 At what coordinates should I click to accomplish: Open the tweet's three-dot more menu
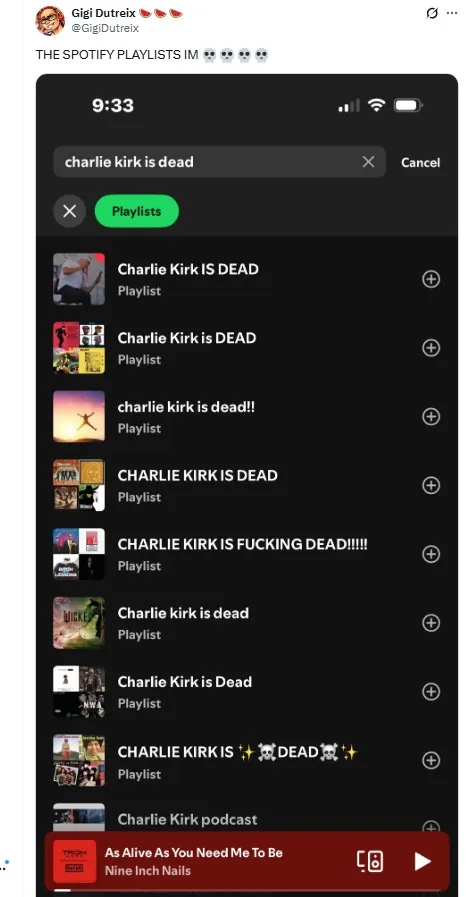pos(452,13)
